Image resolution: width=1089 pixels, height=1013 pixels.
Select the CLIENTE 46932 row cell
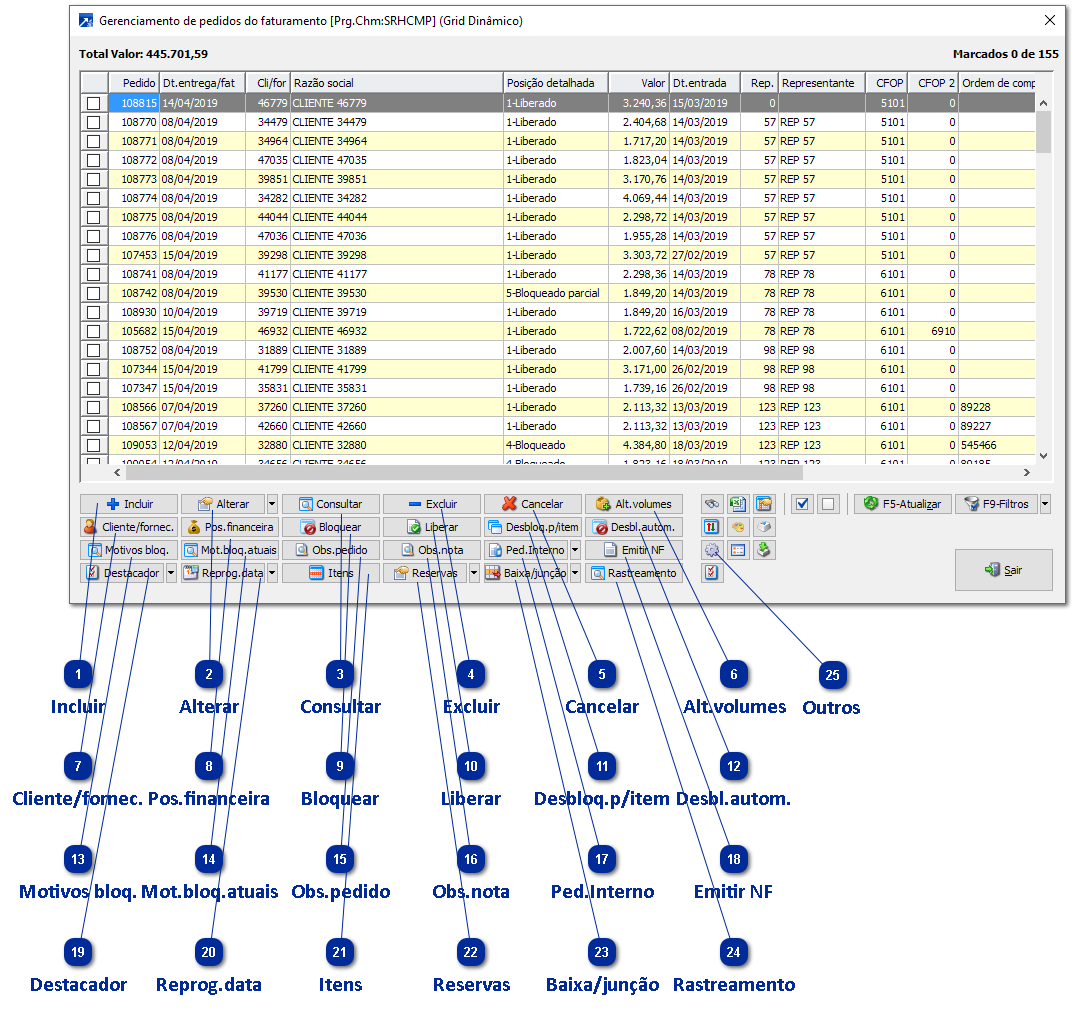click(x=396, y=331)
